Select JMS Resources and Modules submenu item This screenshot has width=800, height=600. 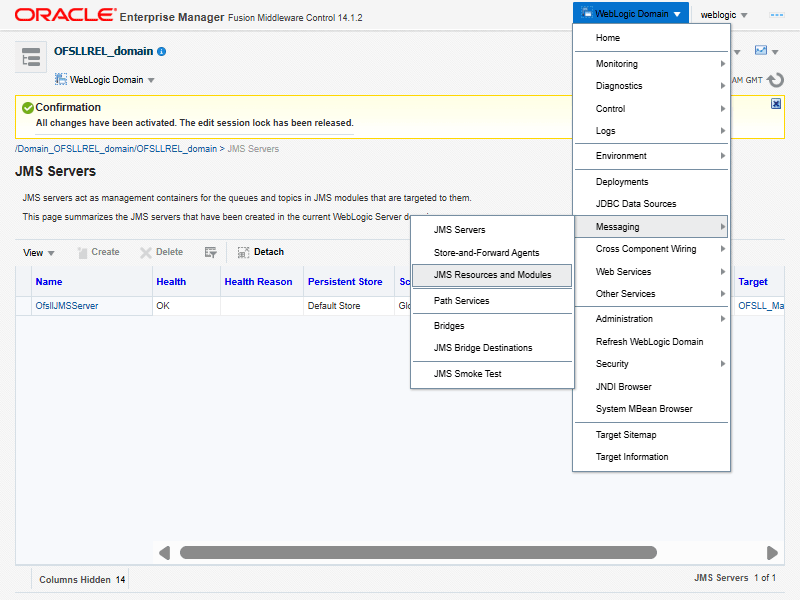click(x=492, y=274)
